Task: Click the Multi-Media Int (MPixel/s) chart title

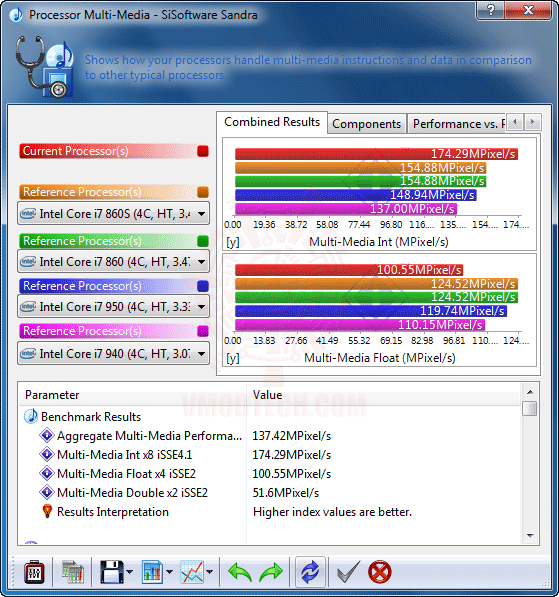Action: (x=379, y=242)
